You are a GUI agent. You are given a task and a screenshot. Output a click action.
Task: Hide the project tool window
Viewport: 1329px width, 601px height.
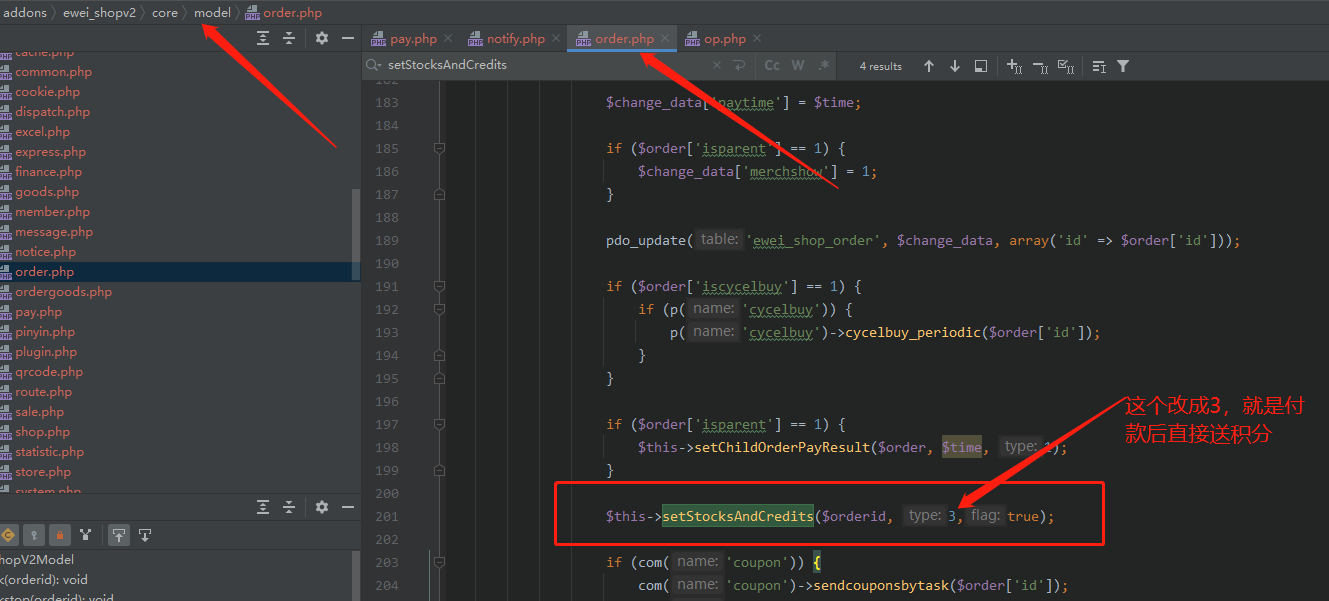click(348, 38)
